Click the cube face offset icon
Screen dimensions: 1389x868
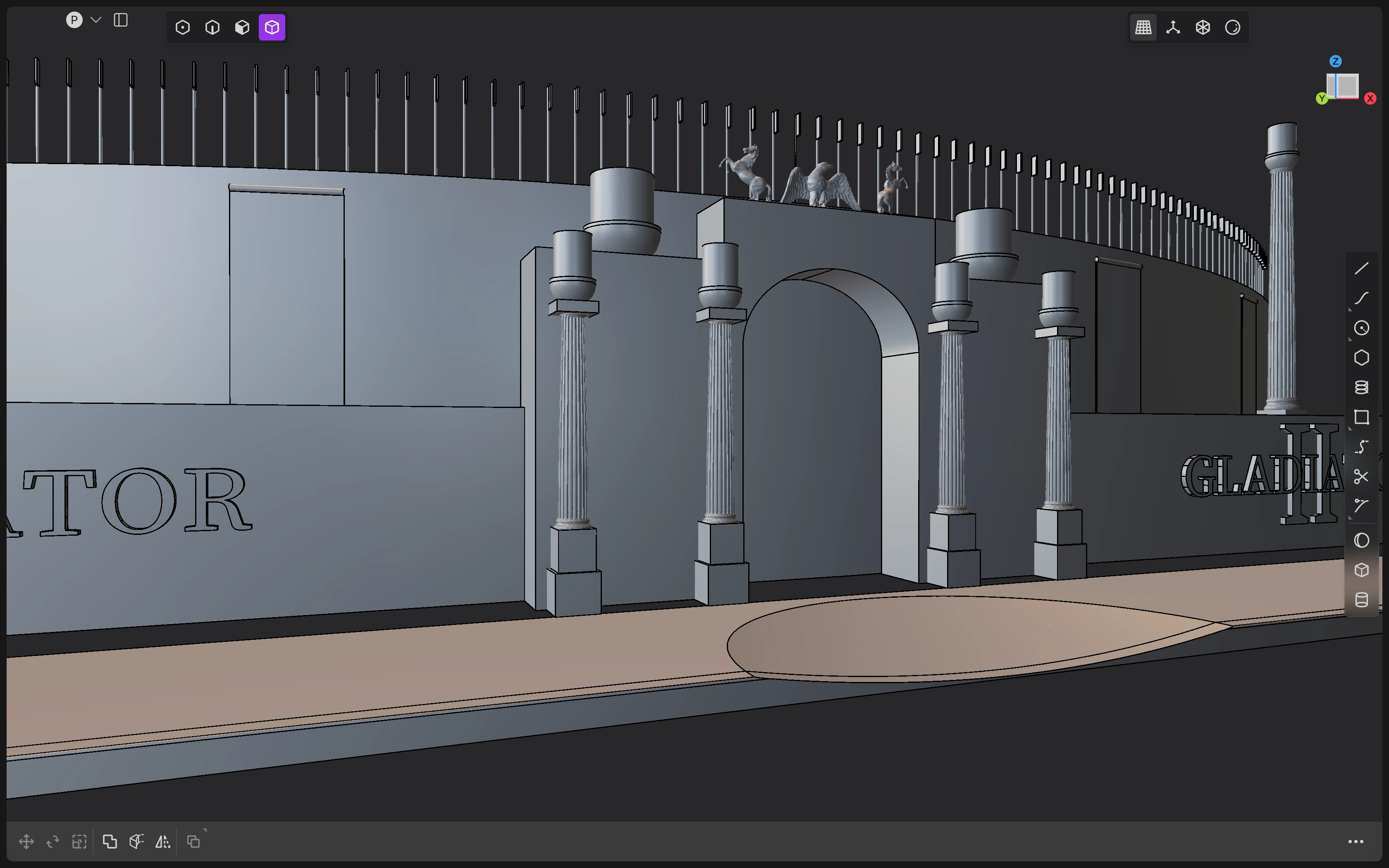pyautogui.click(x=136, y=842)
